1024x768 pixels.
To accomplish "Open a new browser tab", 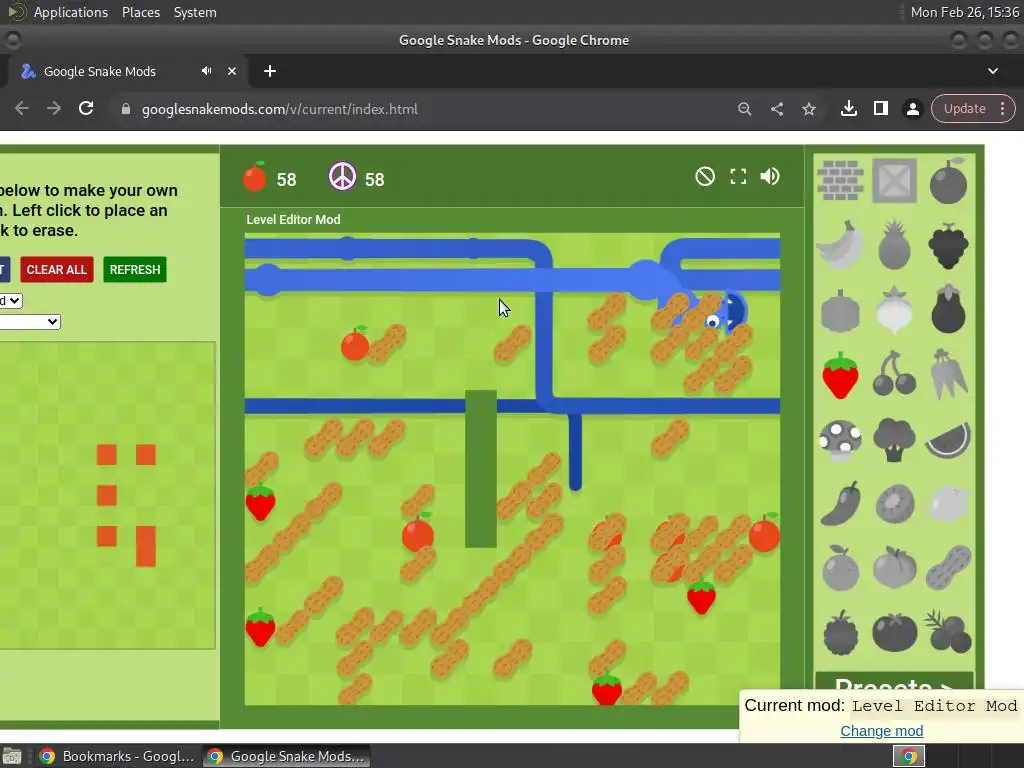I will point(270,71).
